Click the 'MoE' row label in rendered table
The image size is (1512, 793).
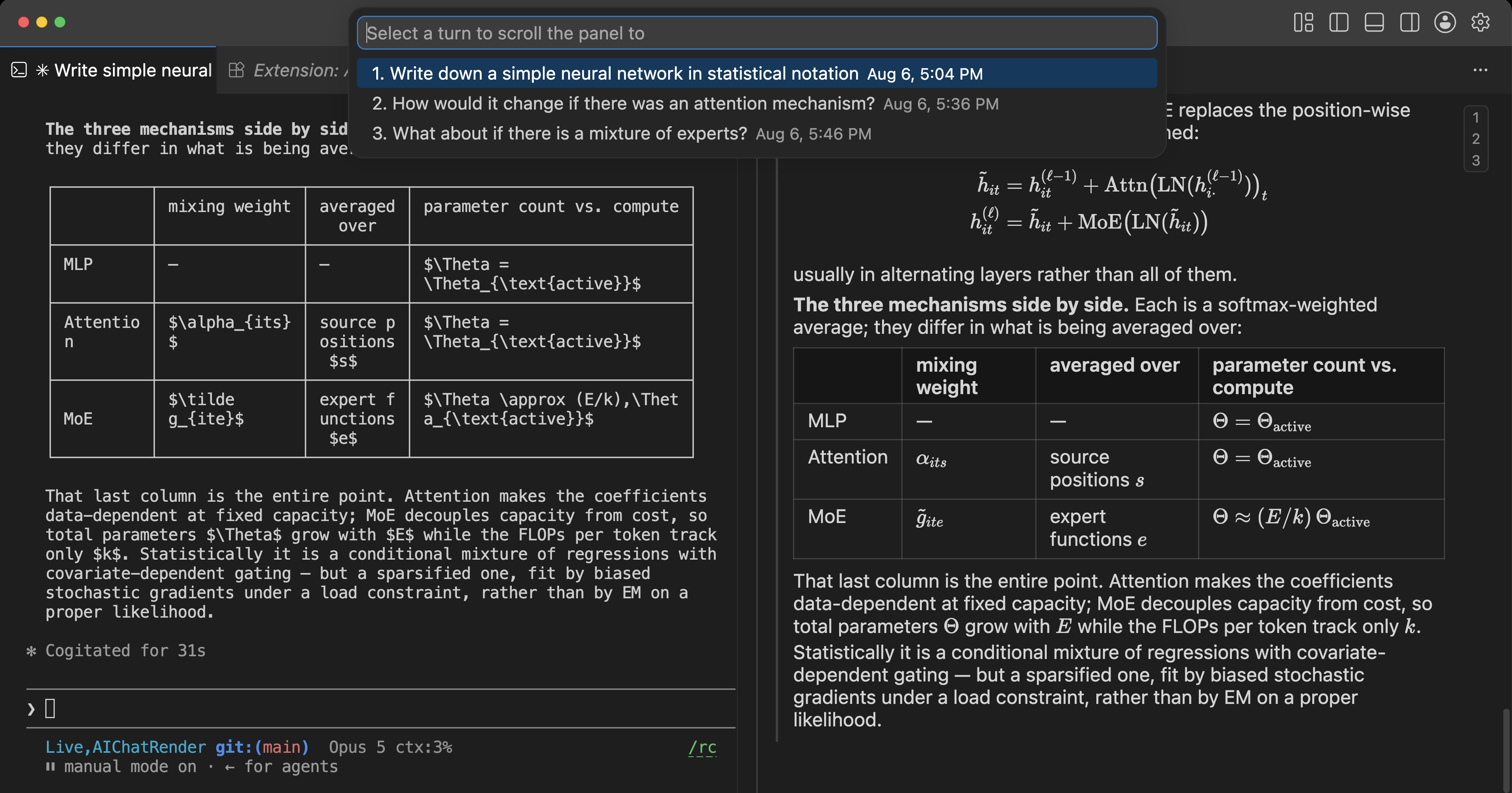(827, 516)
